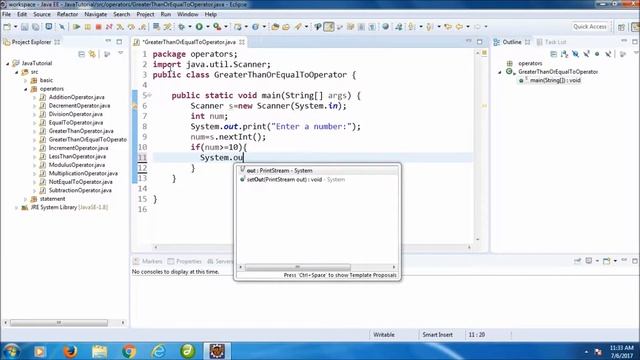Click the Next Annotation toolbar icon
This screenshot has width=640, height=360.
412,27
